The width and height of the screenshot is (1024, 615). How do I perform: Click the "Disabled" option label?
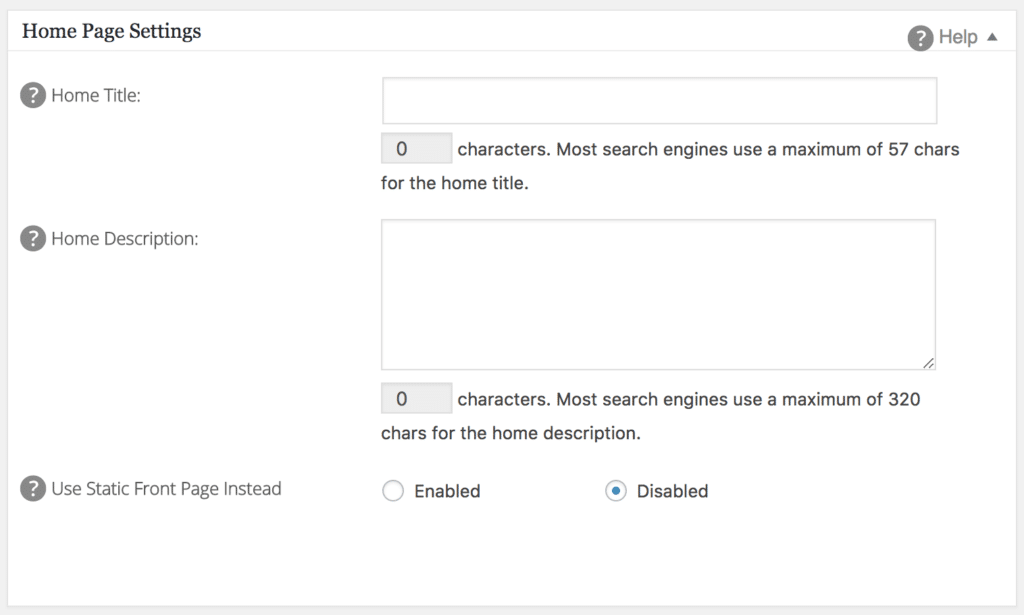673,491
